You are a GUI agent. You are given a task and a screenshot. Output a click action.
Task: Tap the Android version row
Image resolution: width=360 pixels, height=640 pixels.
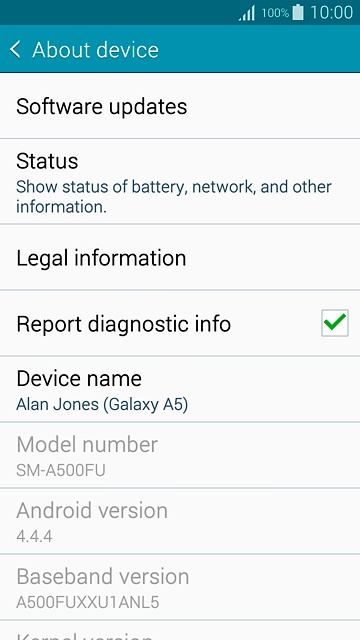(x=180, y=521)
